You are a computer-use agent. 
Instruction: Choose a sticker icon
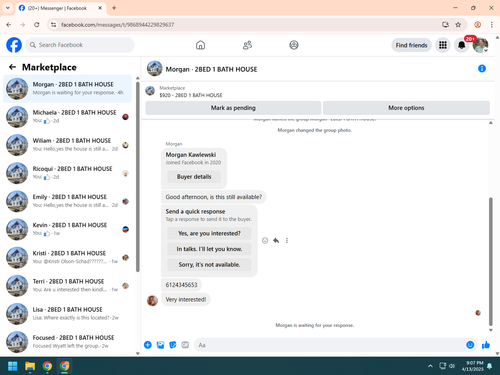173,345
